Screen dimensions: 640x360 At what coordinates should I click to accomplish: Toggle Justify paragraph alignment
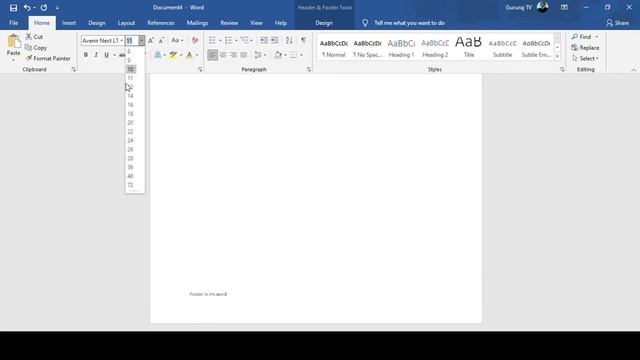tap(244, 55)
